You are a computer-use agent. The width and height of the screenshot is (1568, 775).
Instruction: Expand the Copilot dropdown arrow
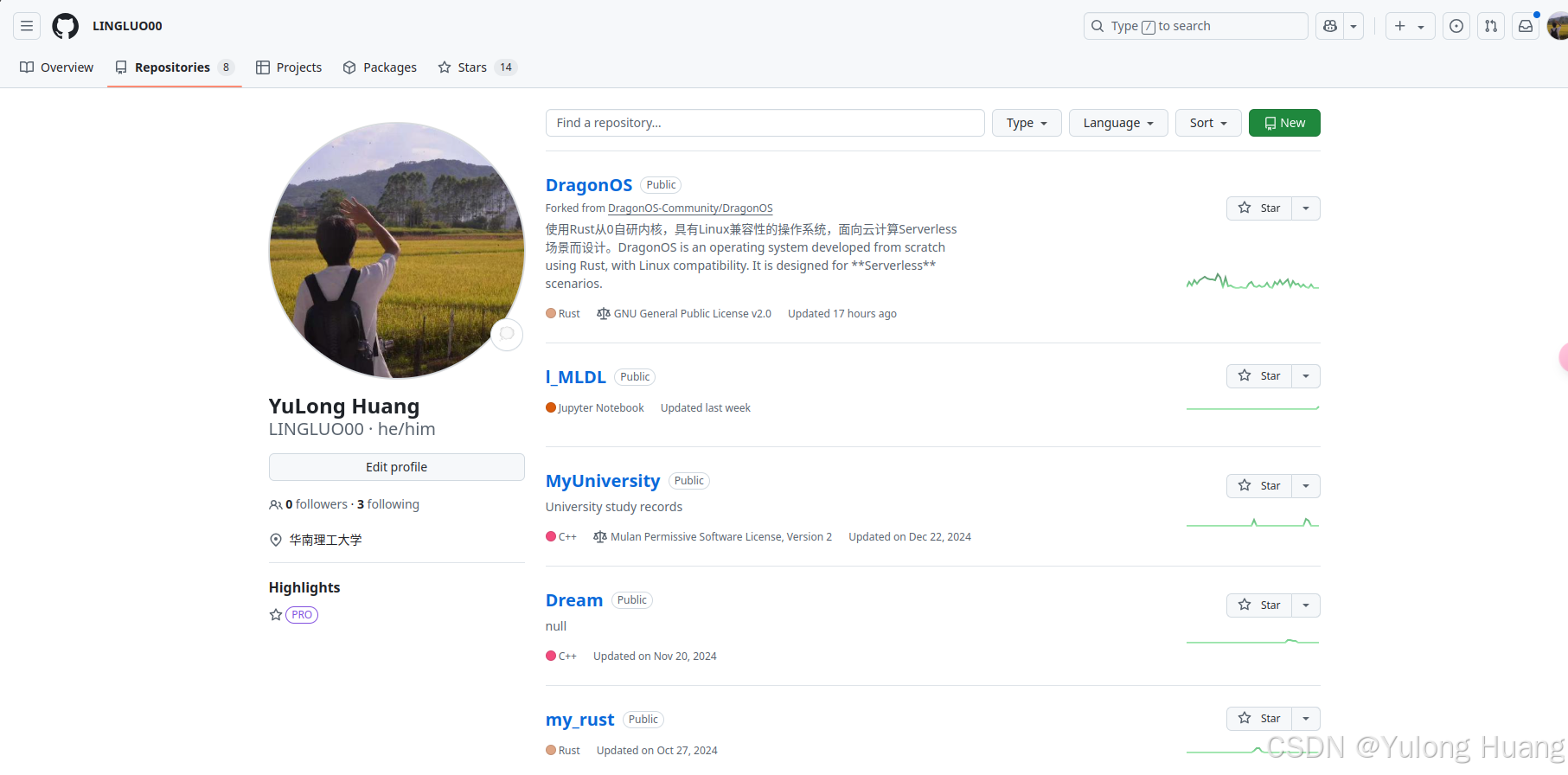click(1354, 26)
